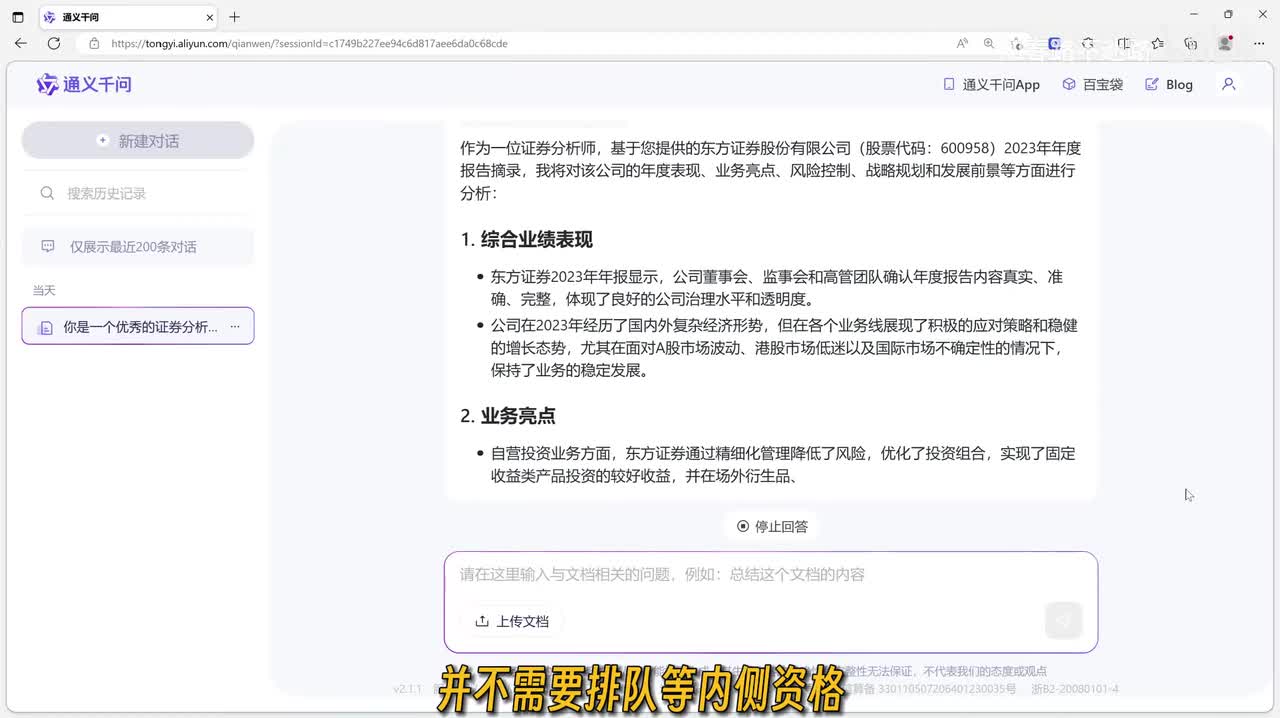View site information via the lock icon
This screenshot has width=1280, height=718.
coord(94,44)
